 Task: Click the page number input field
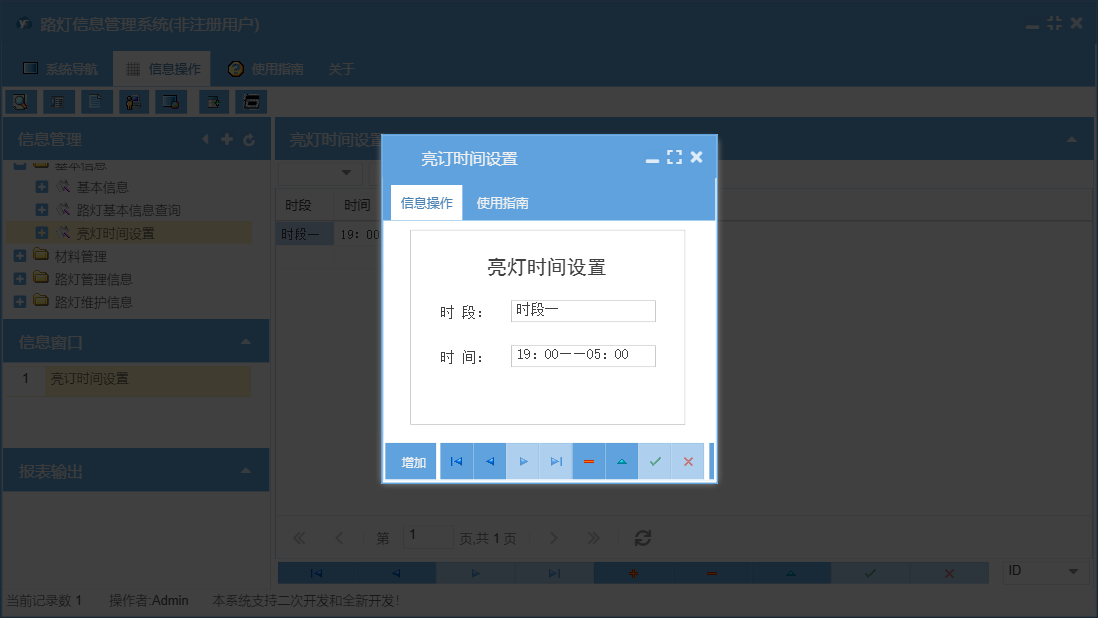[428, 537]
